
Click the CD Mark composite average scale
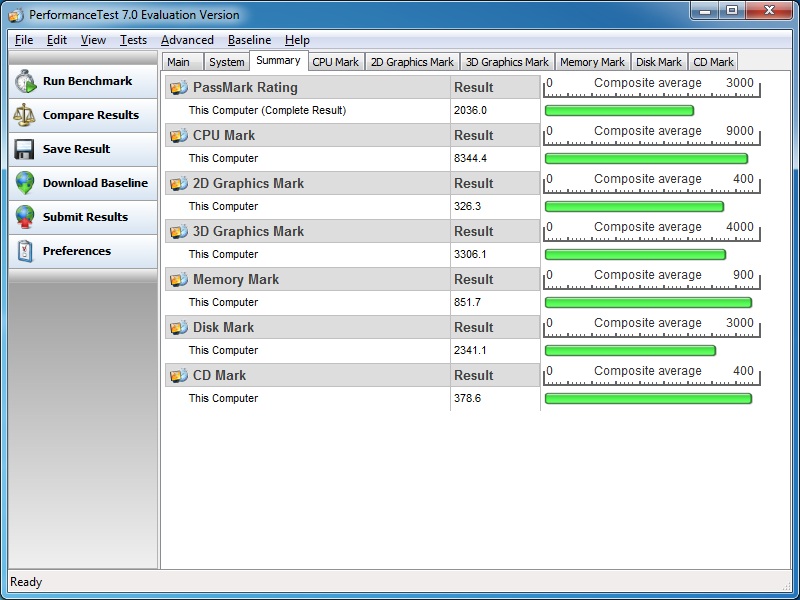click(652, 375)
